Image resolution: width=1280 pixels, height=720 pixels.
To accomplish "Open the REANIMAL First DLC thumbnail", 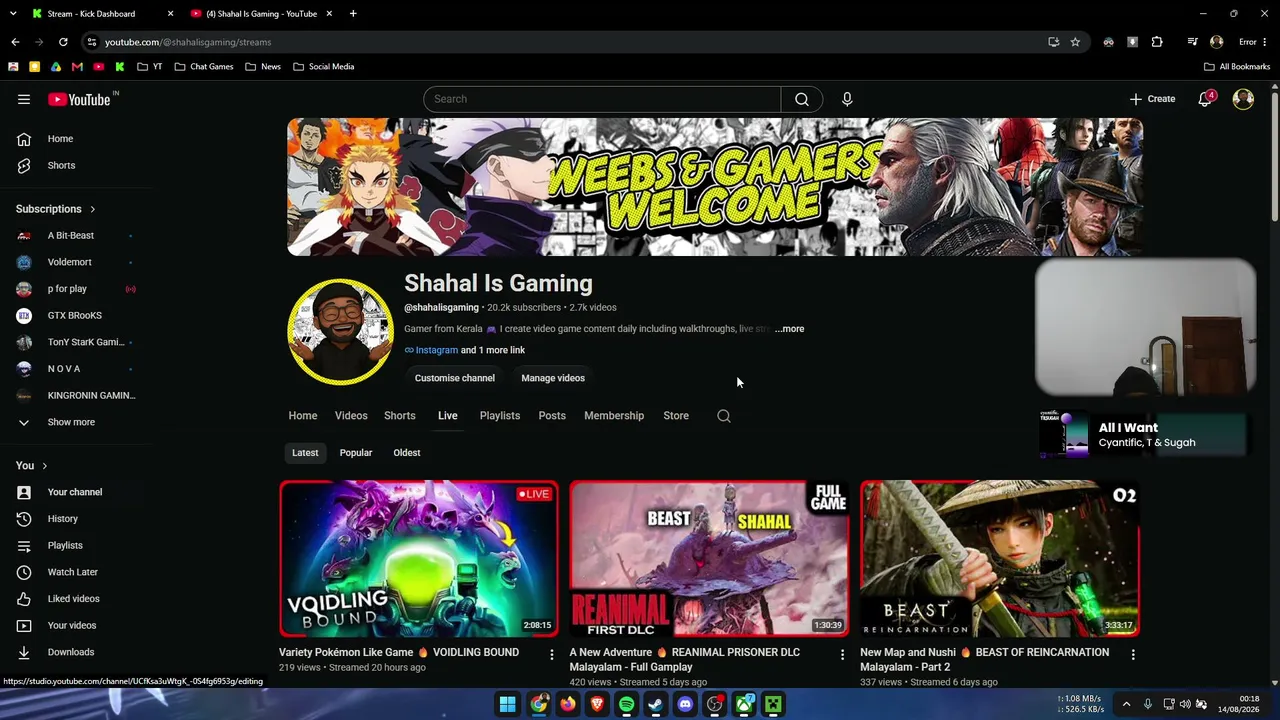I will click(709, 559).
